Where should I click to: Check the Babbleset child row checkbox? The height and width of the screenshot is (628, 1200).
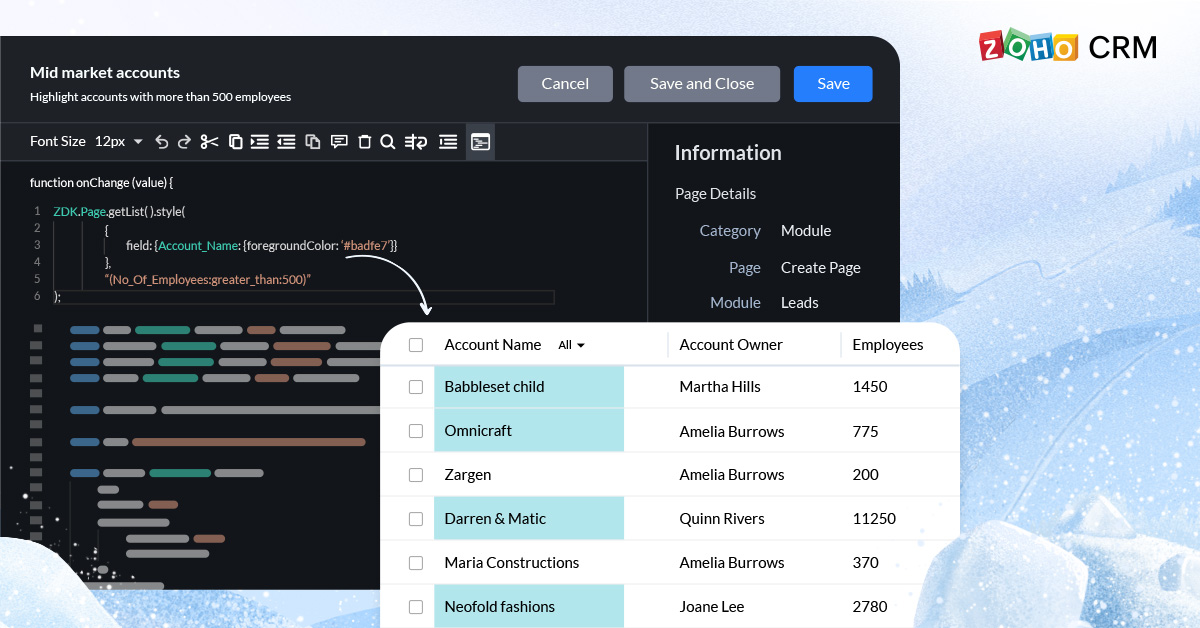(416, 387)
